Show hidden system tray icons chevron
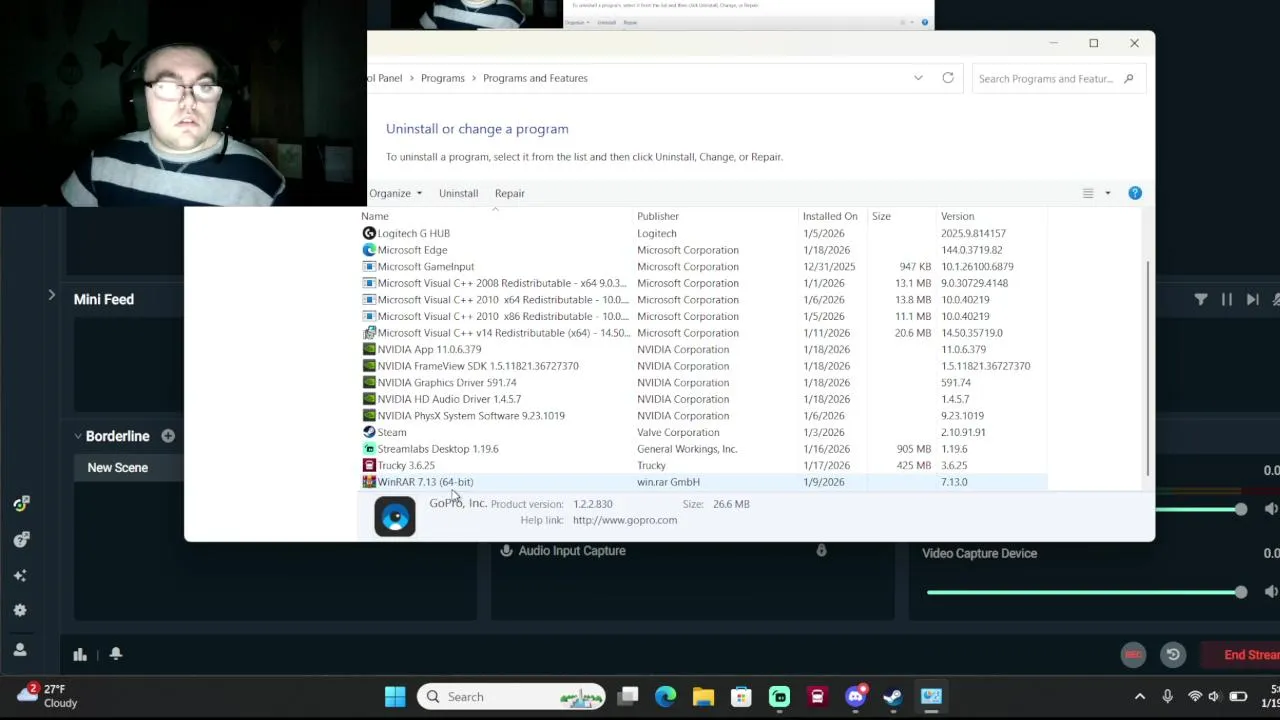 [1139, 697]
